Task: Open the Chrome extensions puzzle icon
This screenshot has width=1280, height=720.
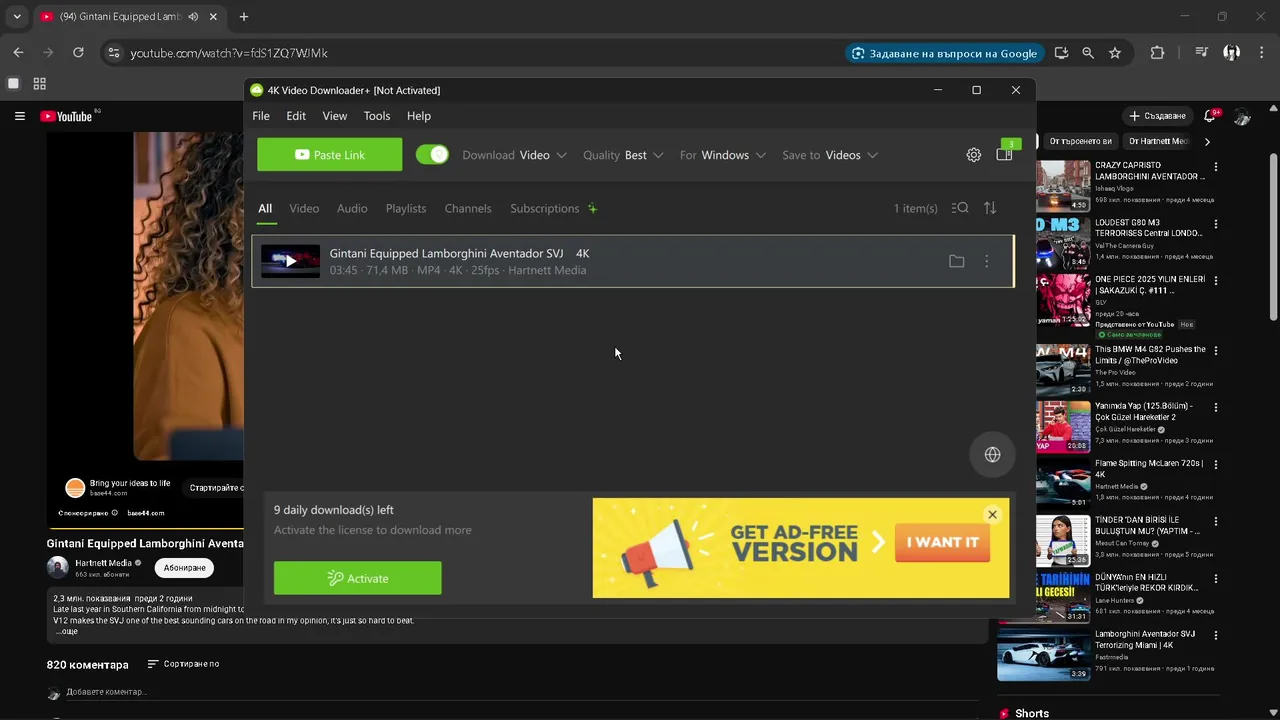Action: 1157,53
